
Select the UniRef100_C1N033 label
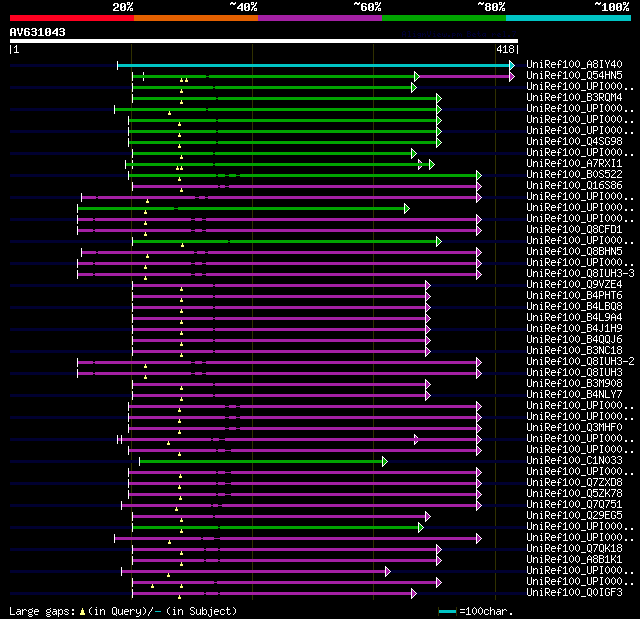coord(574,461)
